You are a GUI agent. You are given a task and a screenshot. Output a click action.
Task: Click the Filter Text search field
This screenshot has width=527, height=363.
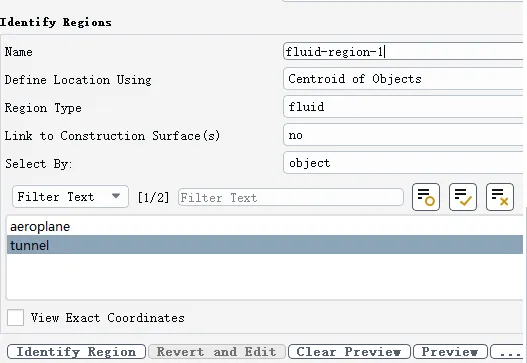291,197
